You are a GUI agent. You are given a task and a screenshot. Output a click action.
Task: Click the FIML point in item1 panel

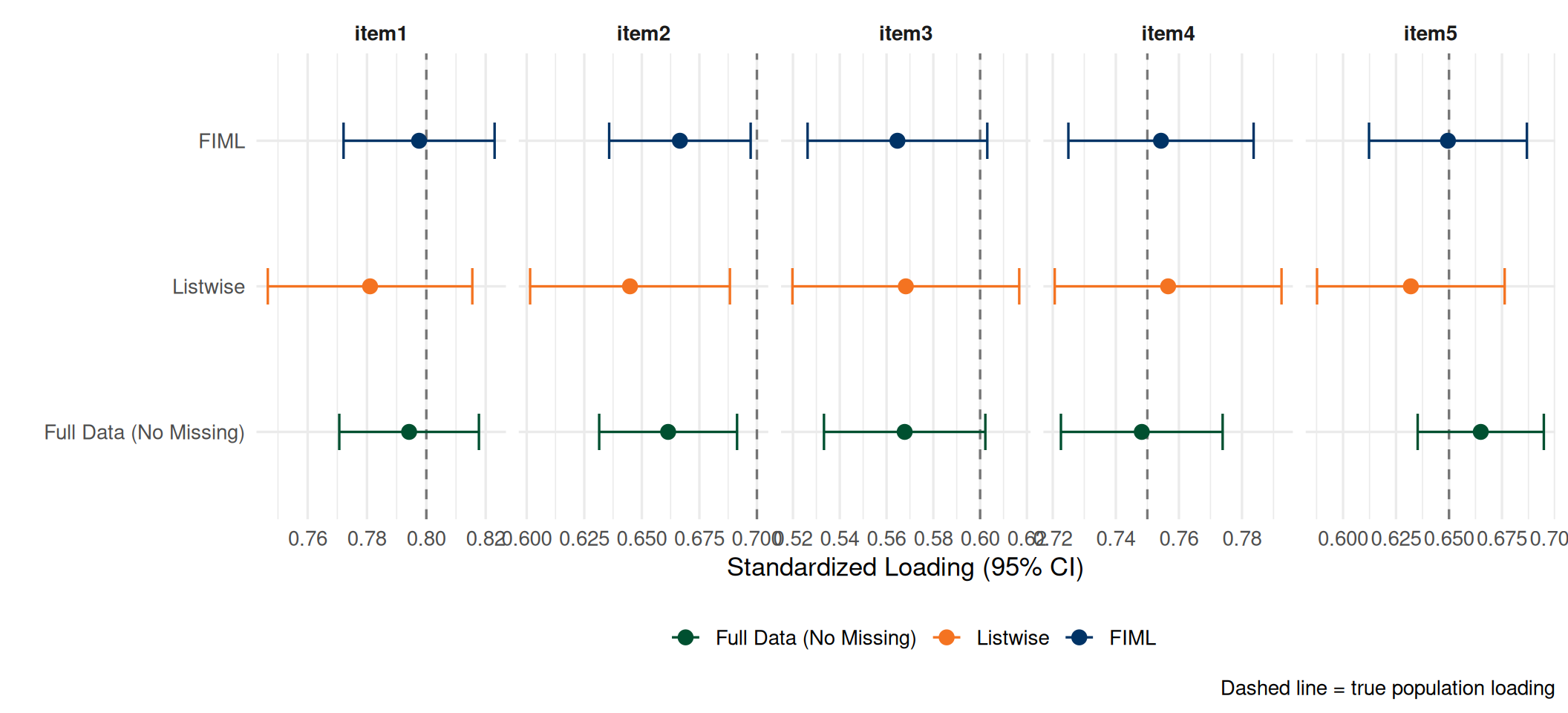[x=419, y=140]
